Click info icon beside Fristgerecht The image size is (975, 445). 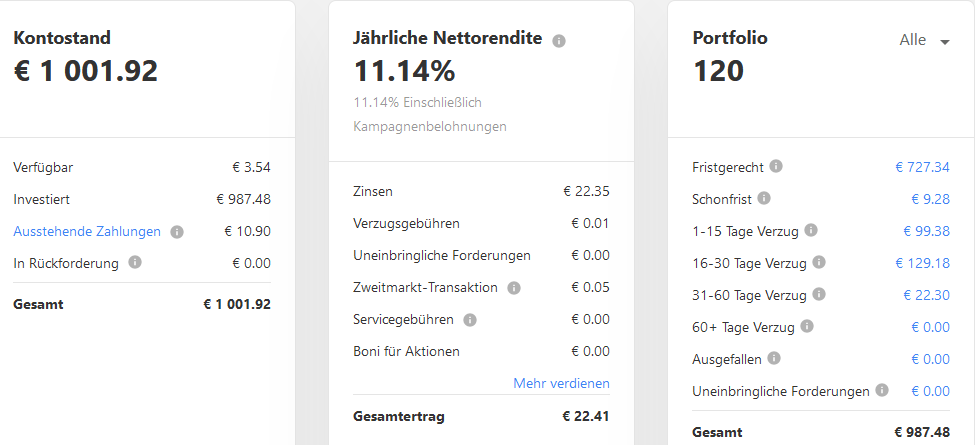coord(775,166)
